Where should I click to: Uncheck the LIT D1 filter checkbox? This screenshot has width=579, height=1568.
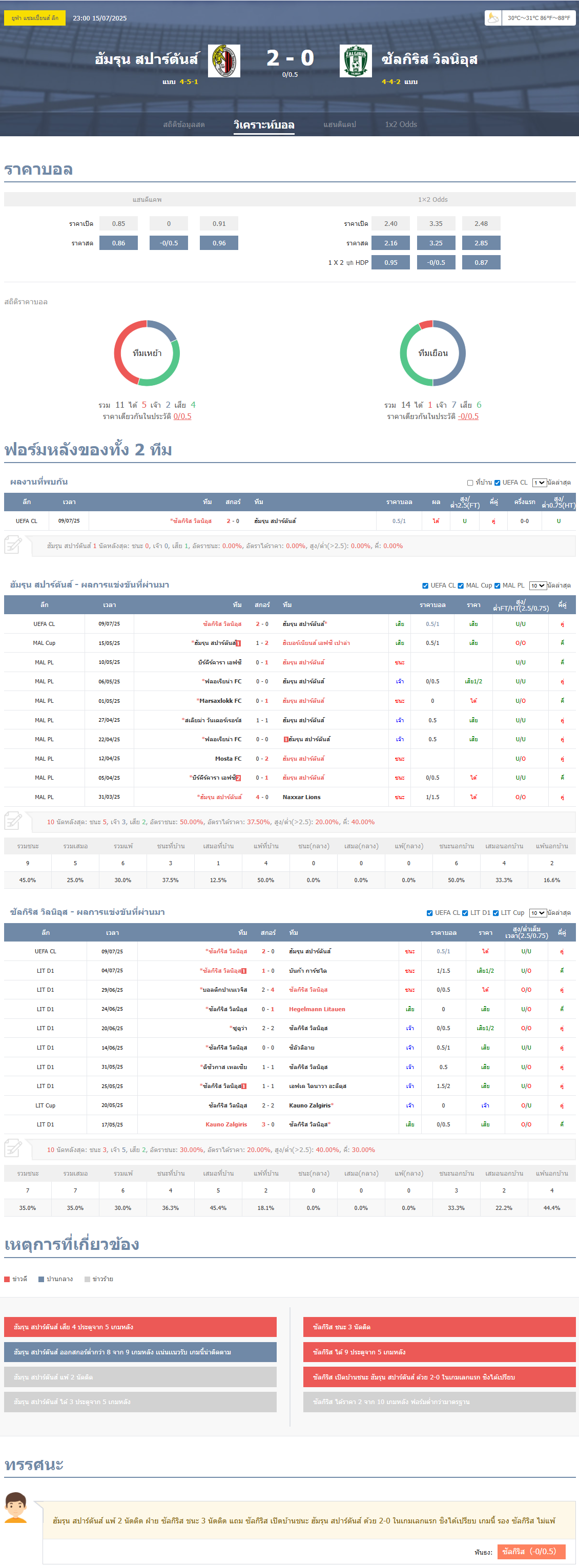(x=465, y=913)
